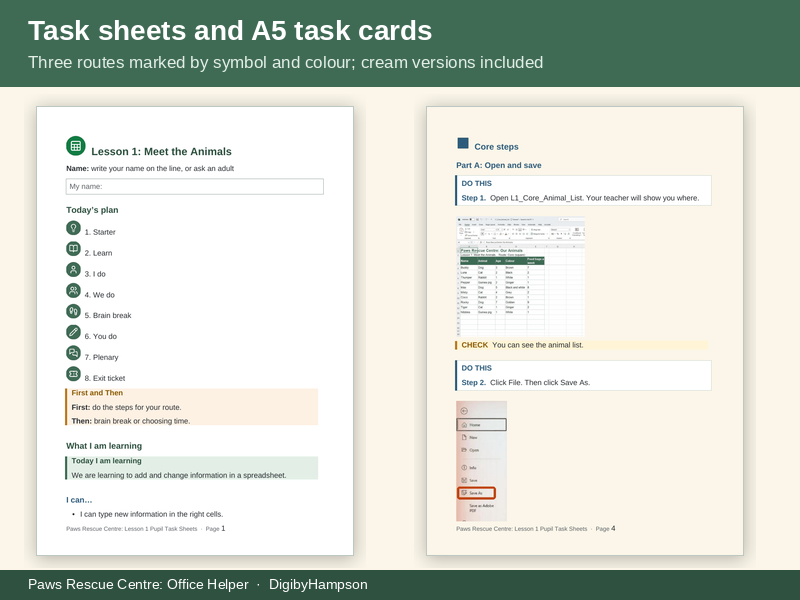The image size is (800, 600).
Task: Select the highlighted Save As entry in the screenshot
Action: (477, 493)
